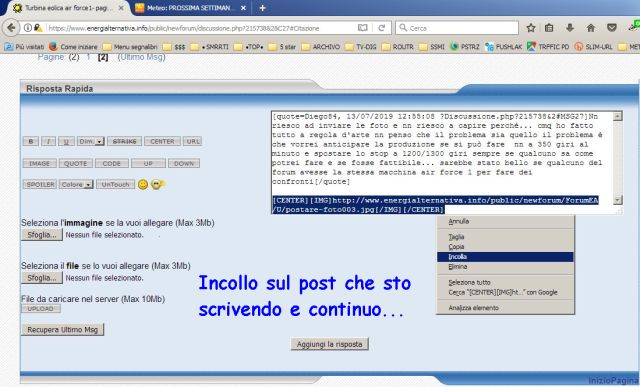Click the reload page icon in address bar
Image resolution: width=640 pixels, height=387 pixels.
382,28
